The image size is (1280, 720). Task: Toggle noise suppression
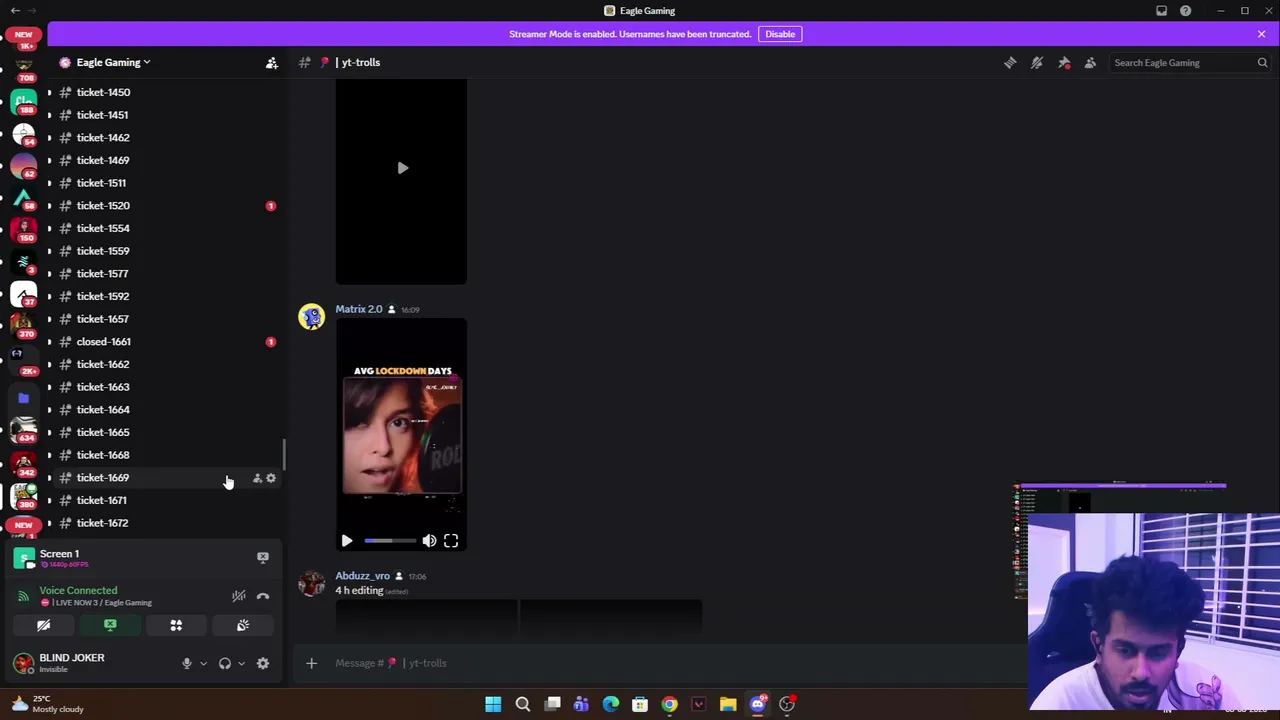238,596
